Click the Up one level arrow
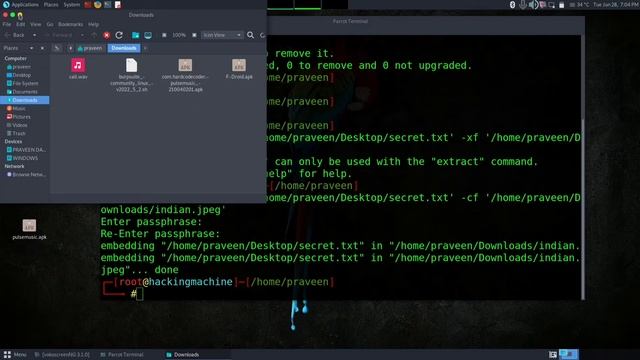Screen dimensions: 640x360 point(94,36)
